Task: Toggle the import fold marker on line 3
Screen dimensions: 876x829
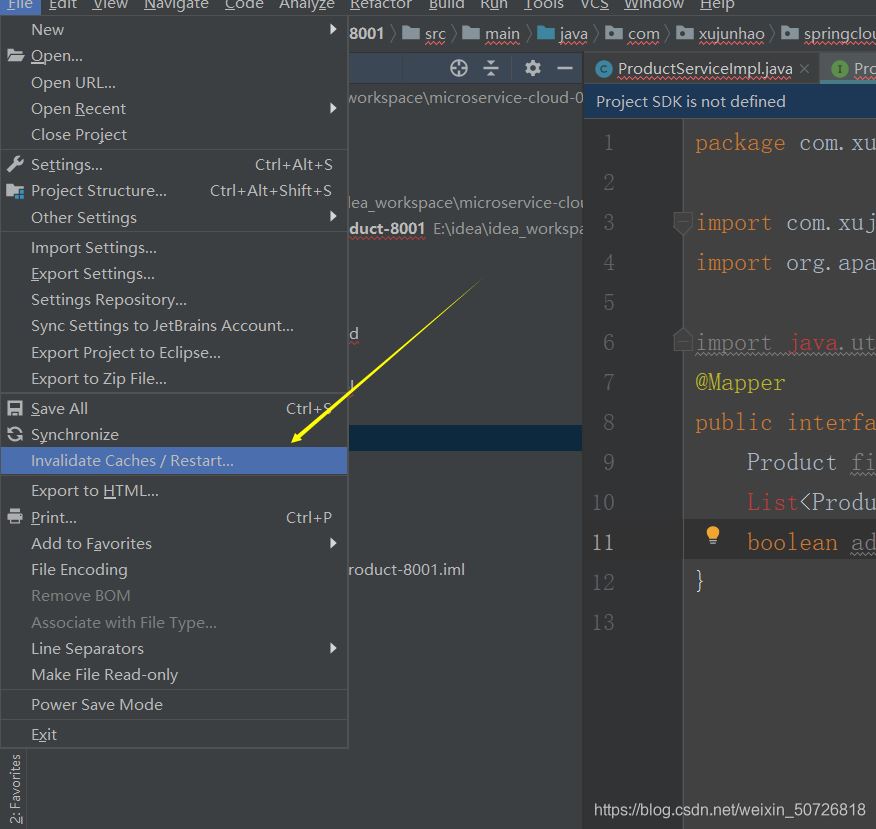Action: tap(683, 223)
